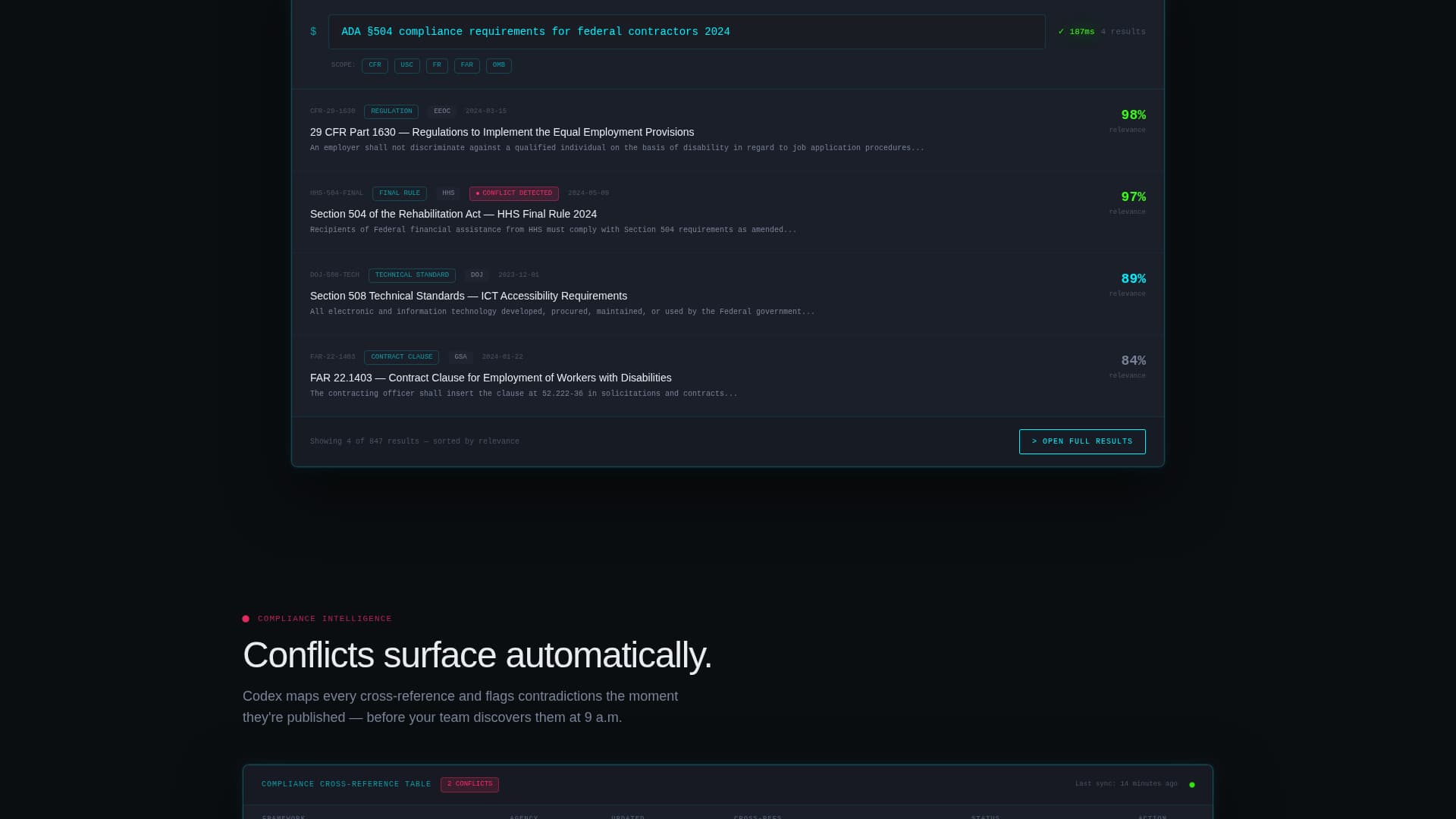Click the EEOC agency label
Image resolution: width=1456 pixels, height=819 pixels.
tap(442, 111)
